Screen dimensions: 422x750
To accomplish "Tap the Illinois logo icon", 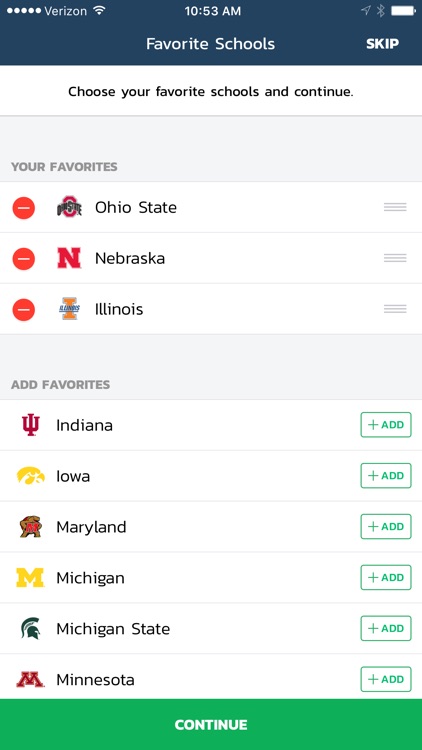I will click(x=69, y=309).
